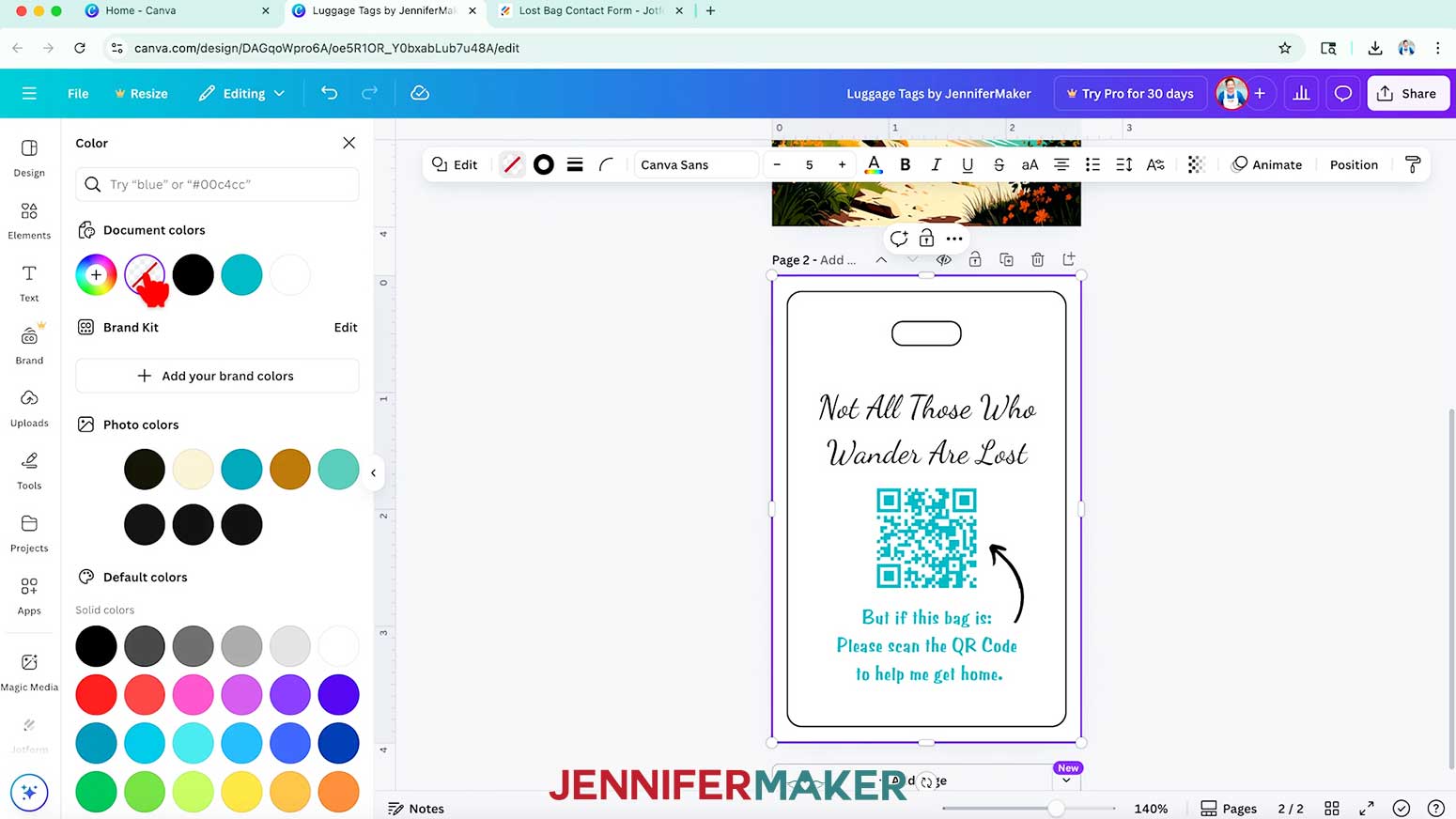
Task: Click the Share button
Action: pyautogui.click(x=1407, y=93)
